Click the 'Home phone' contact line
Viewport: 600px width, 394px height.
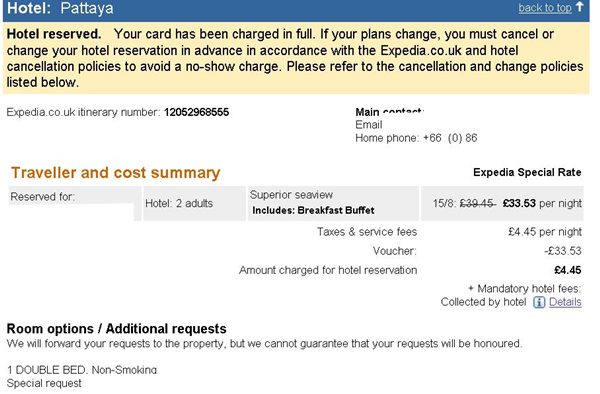pyautogui.click(x=416, y=138)
